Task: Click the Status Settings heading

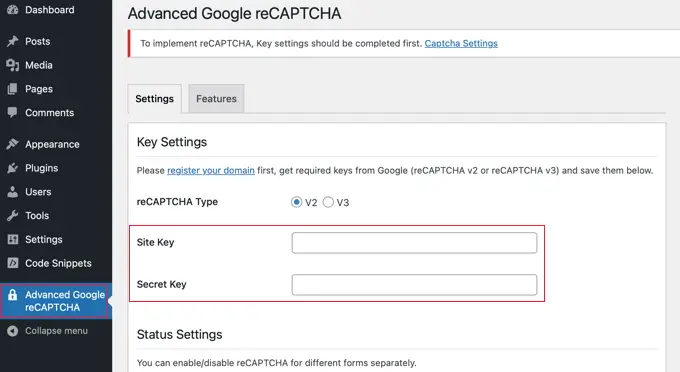Action: tap(180, 335)
